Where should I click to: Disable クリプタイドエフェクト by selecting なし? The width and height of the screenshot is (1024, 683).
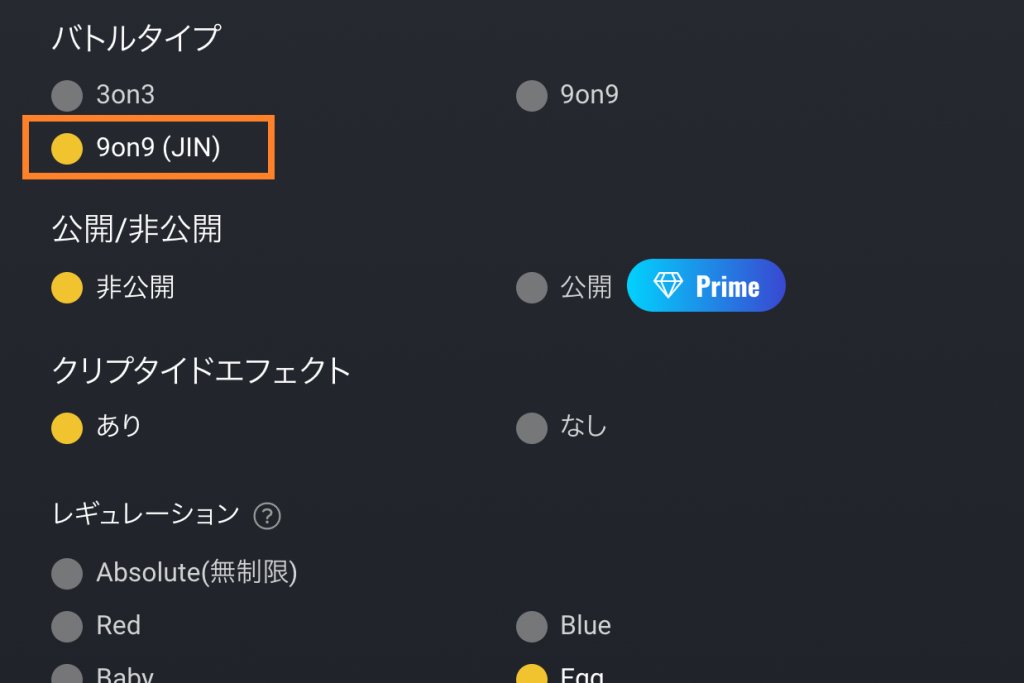coord(532,428)
